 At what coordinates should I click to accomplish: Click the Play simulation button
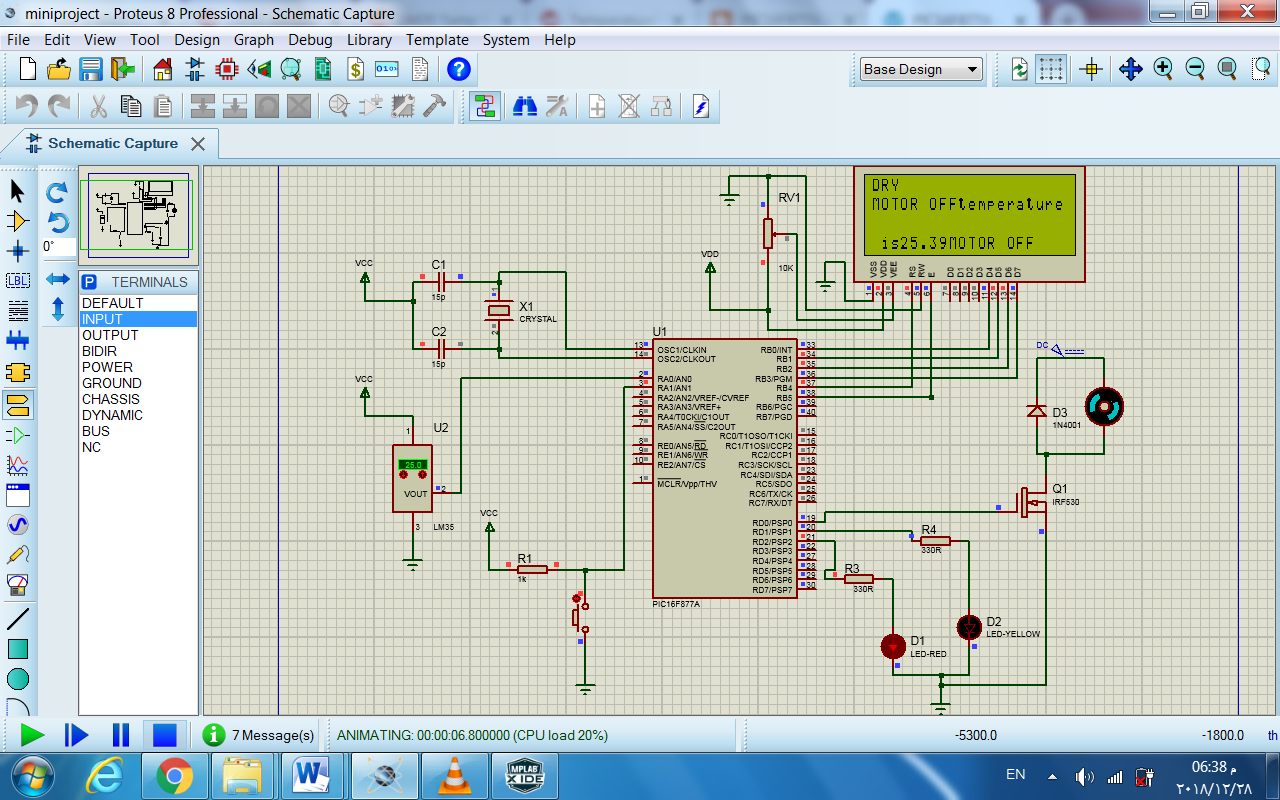[x=32, y=735]
